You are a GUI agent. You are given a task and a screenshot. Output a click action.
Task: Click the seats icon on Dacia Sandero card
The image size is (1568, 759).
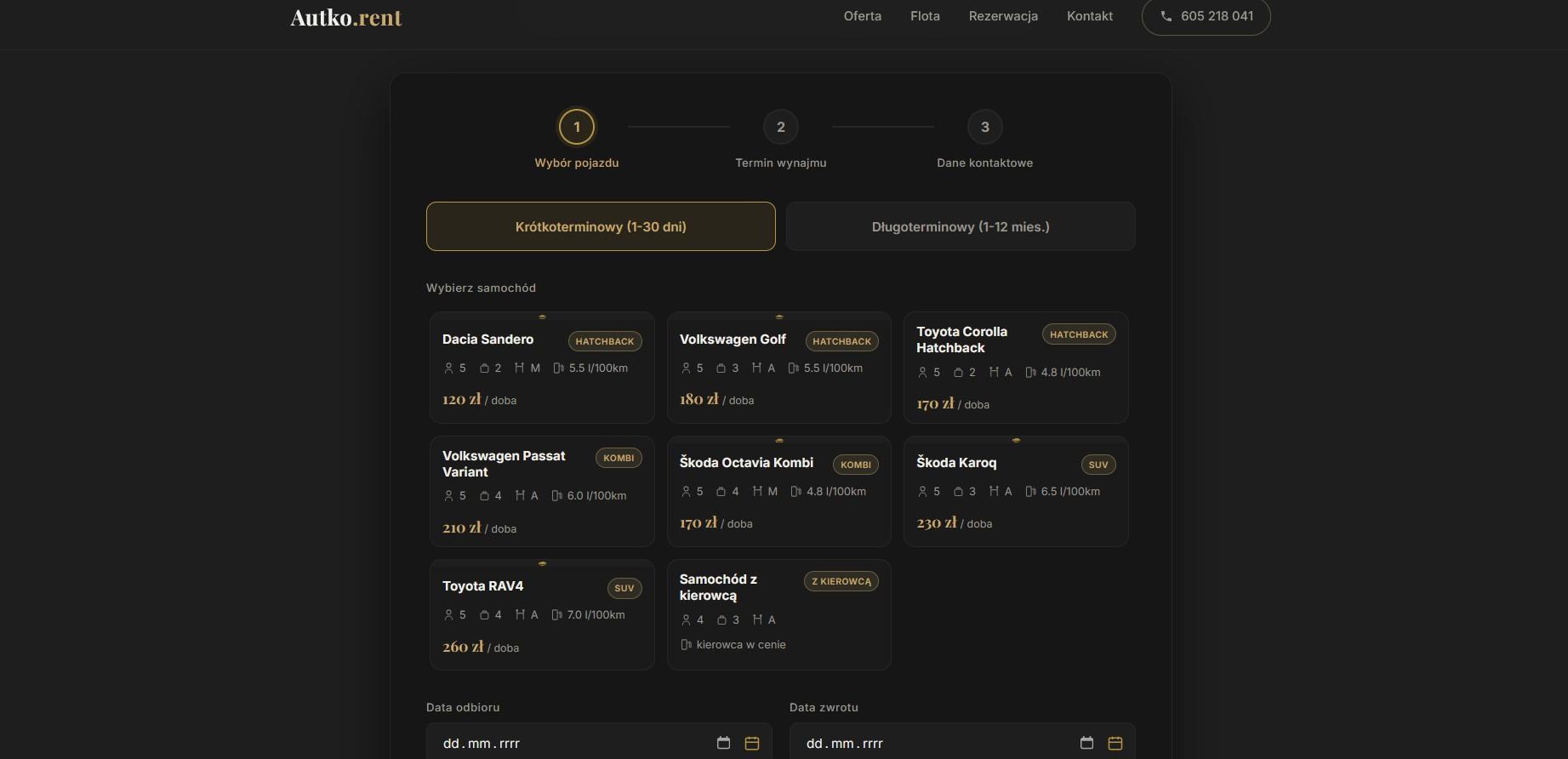click(448, 368)
